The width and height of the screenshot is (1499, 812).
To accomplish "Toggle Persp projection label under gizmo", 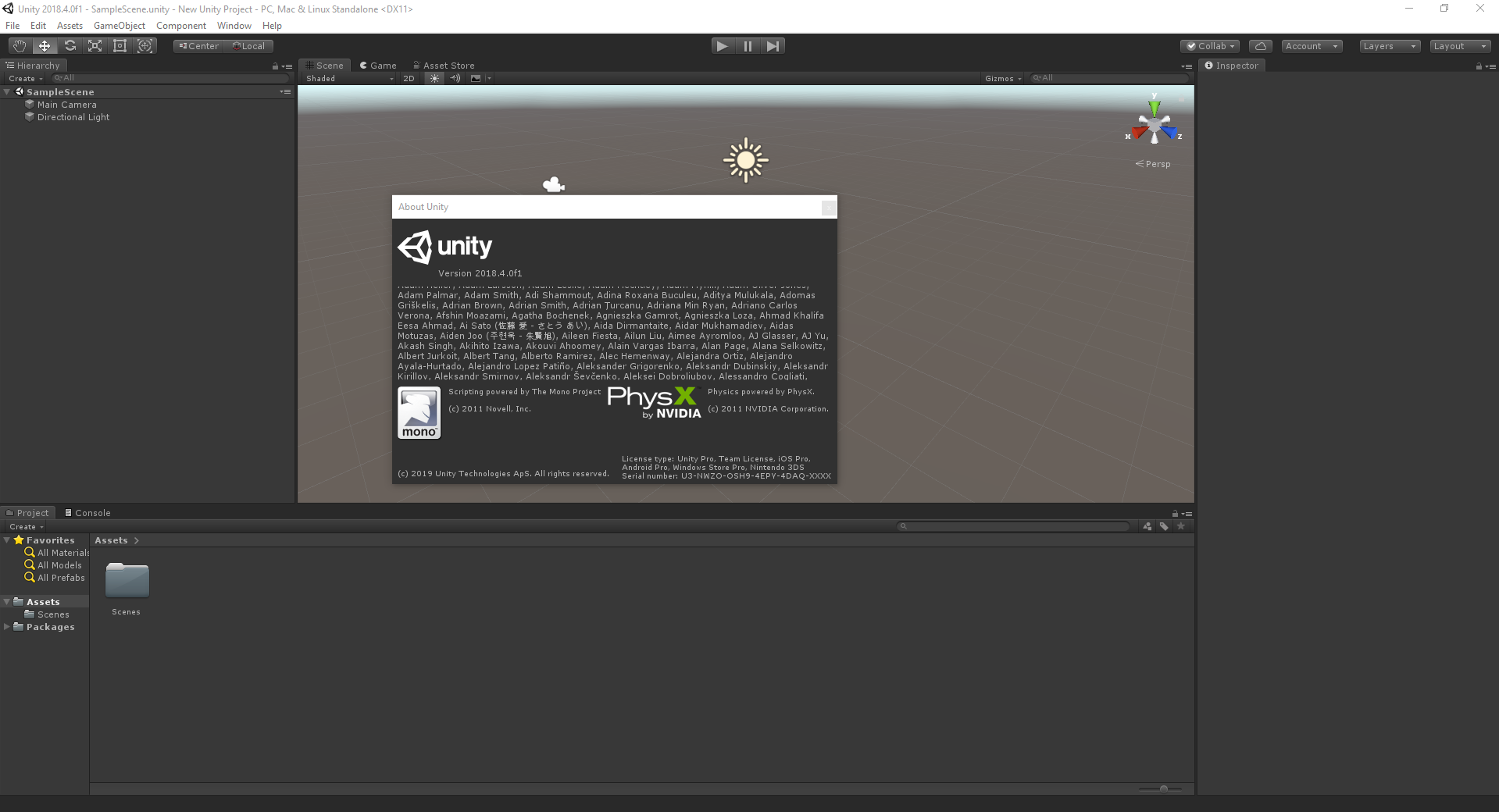I will tap(1153, 164).
